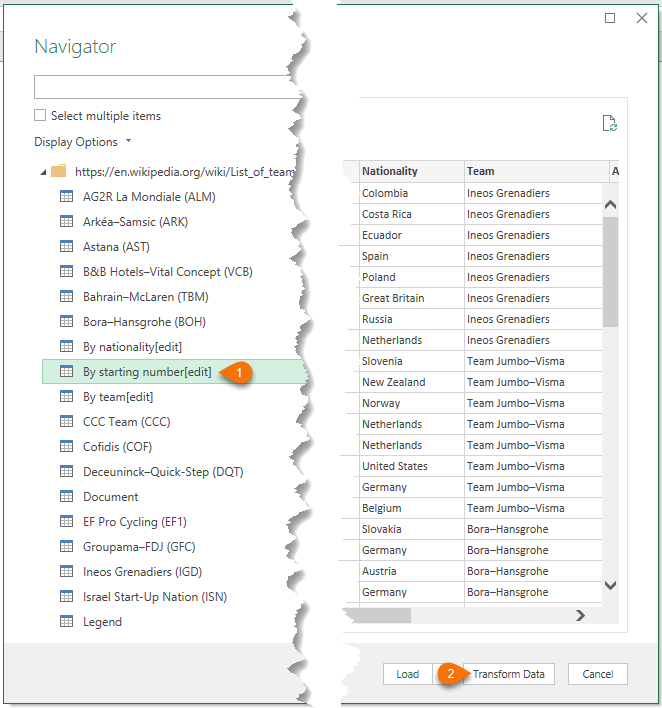The width and height of the screenshot is (662, 708).
Task: Cancel the Navigator dialog
Action: click(x=597, y=674)
